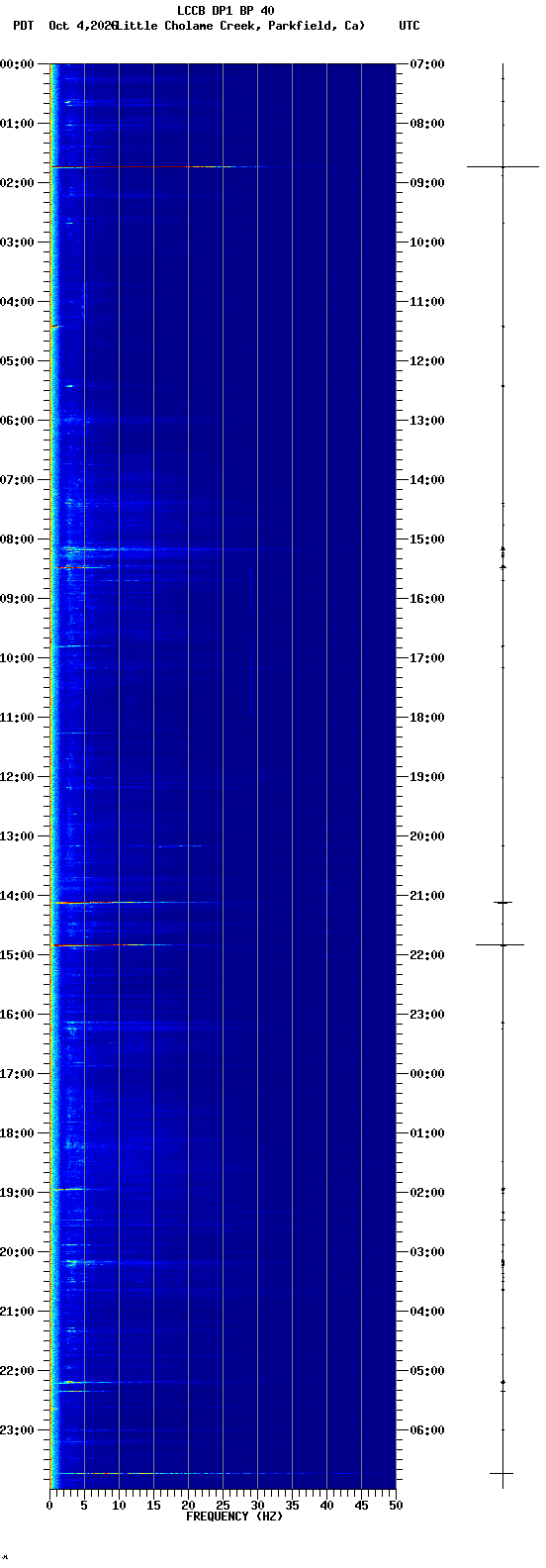Viewport: 546px width, 1568px height.
Task: Click the PDT time label "08:00"
Action: point(17,539)
